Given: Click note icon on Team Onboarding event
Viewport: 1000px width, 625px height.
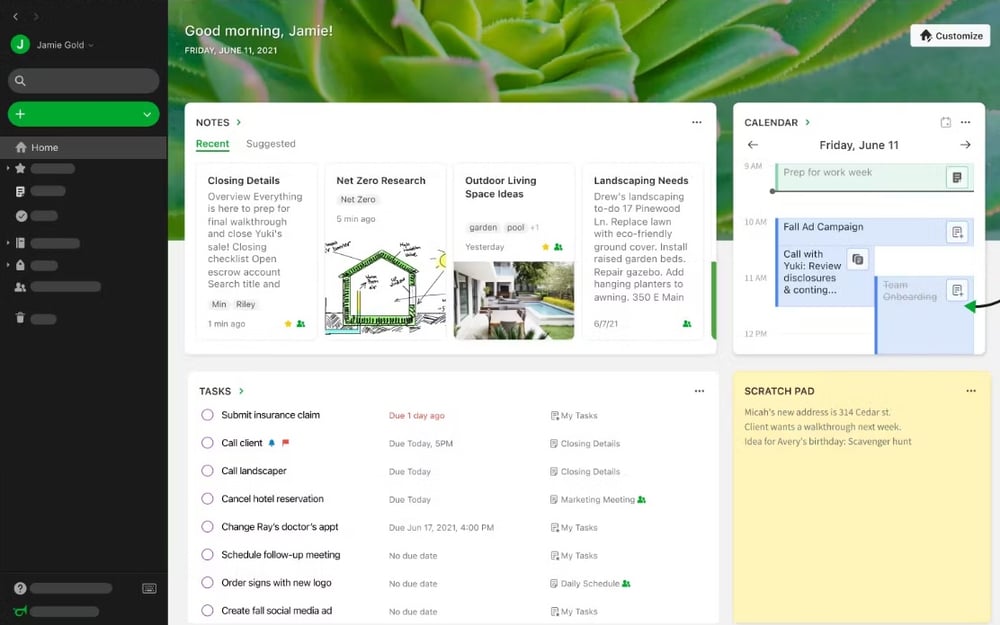Looking at the screenshot, I should click(x=957, y=290).
